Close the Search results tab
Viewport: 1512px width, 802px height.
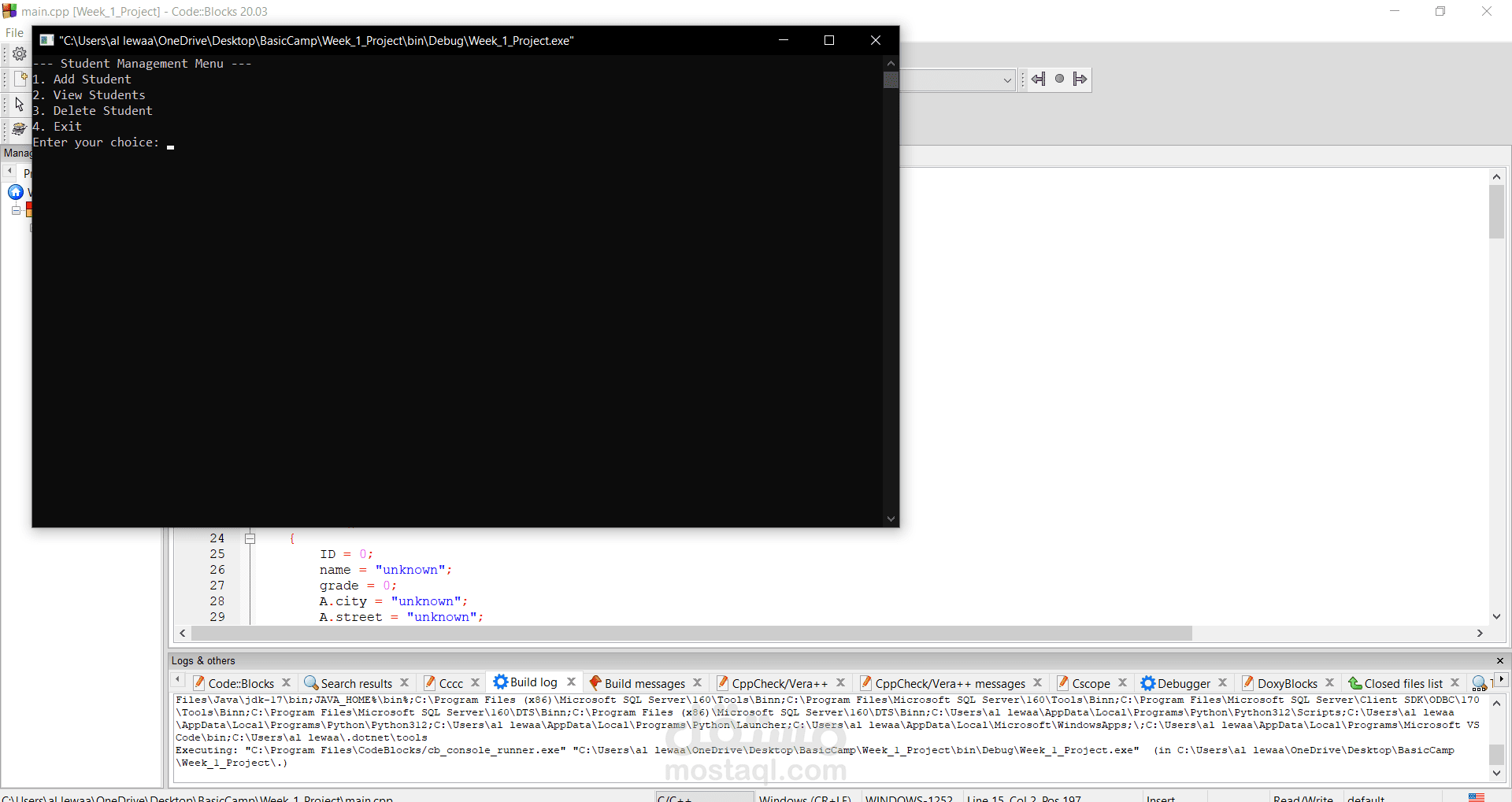click(405, 683)
